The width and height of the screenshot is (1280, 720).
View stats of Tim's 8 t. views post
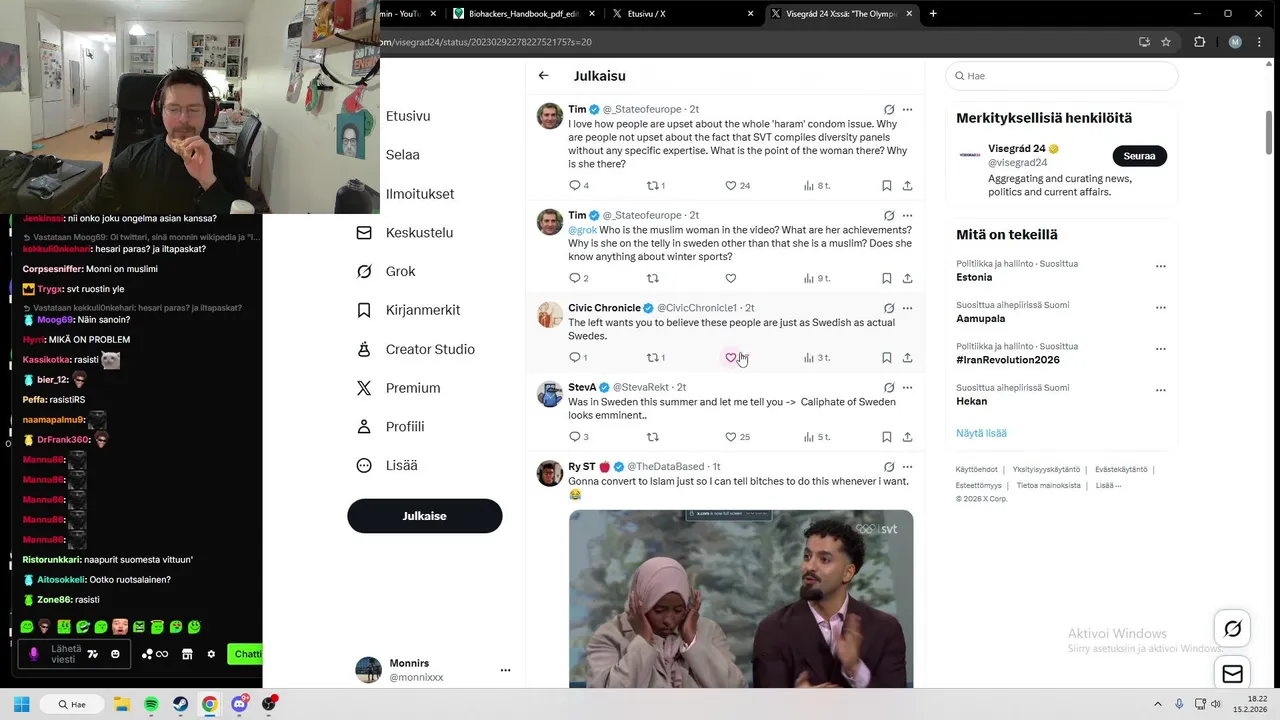[x=817, y=186]
